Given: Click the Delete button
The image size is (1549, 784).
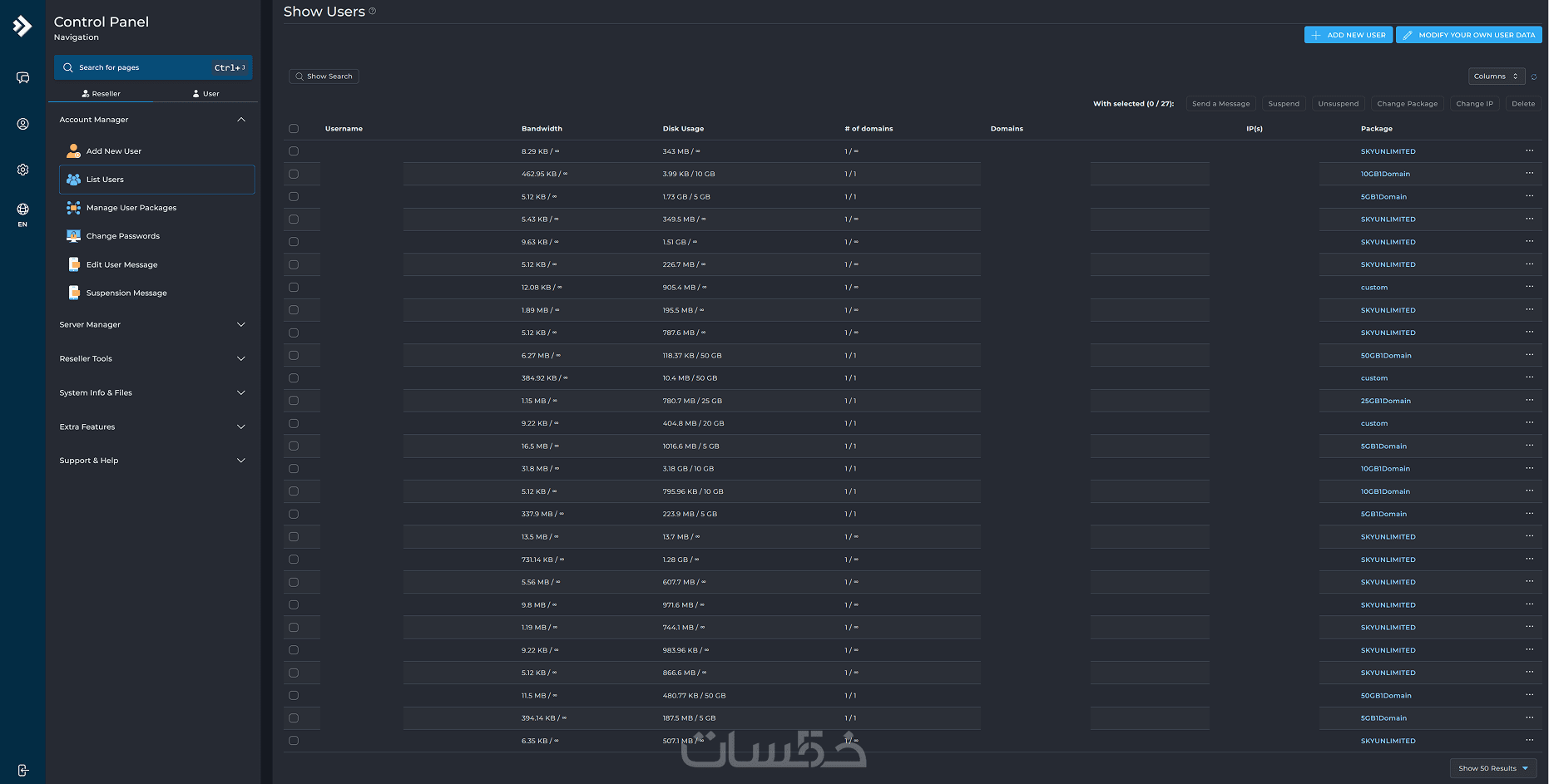Looking at the screenshot, I should [x=1523, y=104].
